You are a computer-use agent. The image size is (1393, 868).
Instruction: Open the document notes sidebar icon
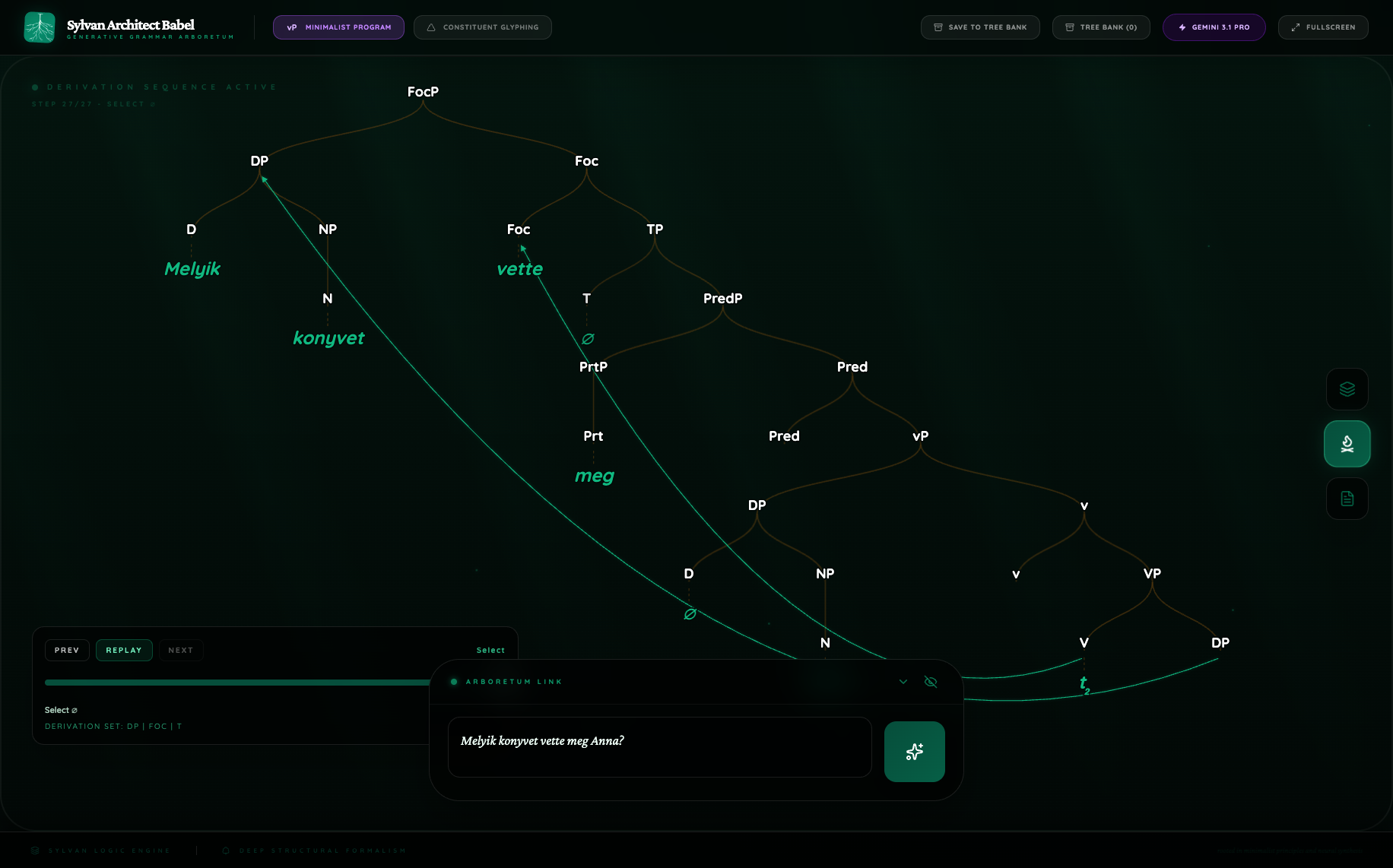tap(1347, 499)
